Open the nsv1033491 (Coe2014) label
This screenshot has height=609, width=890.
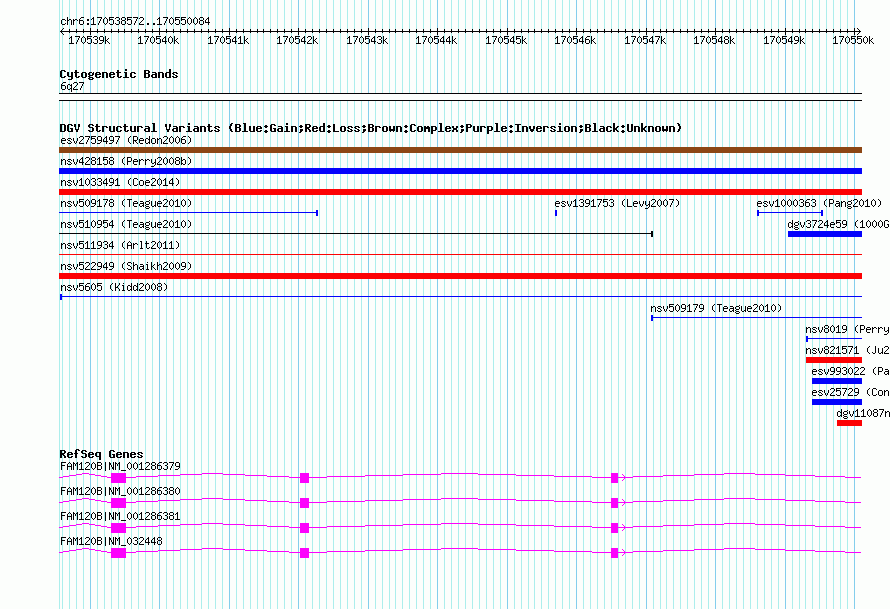coord(120,182)
